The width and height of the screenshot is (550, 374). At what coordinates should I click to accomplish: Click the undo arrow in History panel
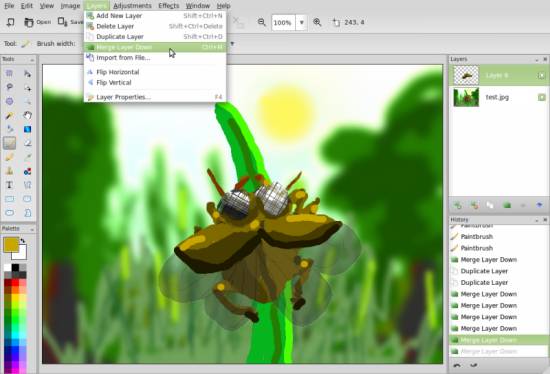(457, 366)
